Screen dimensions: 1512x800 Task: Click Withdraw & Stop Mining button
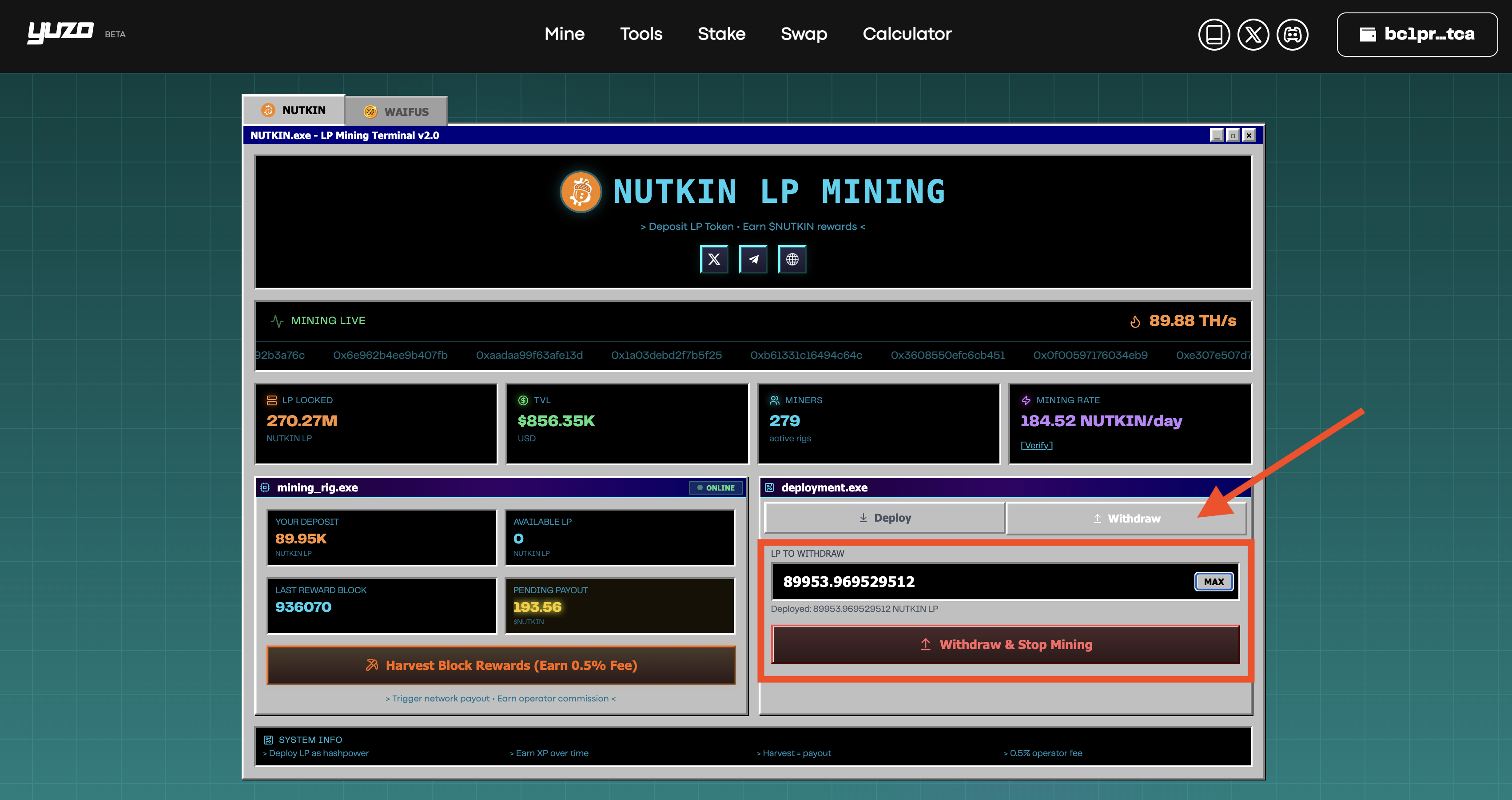1006,645
